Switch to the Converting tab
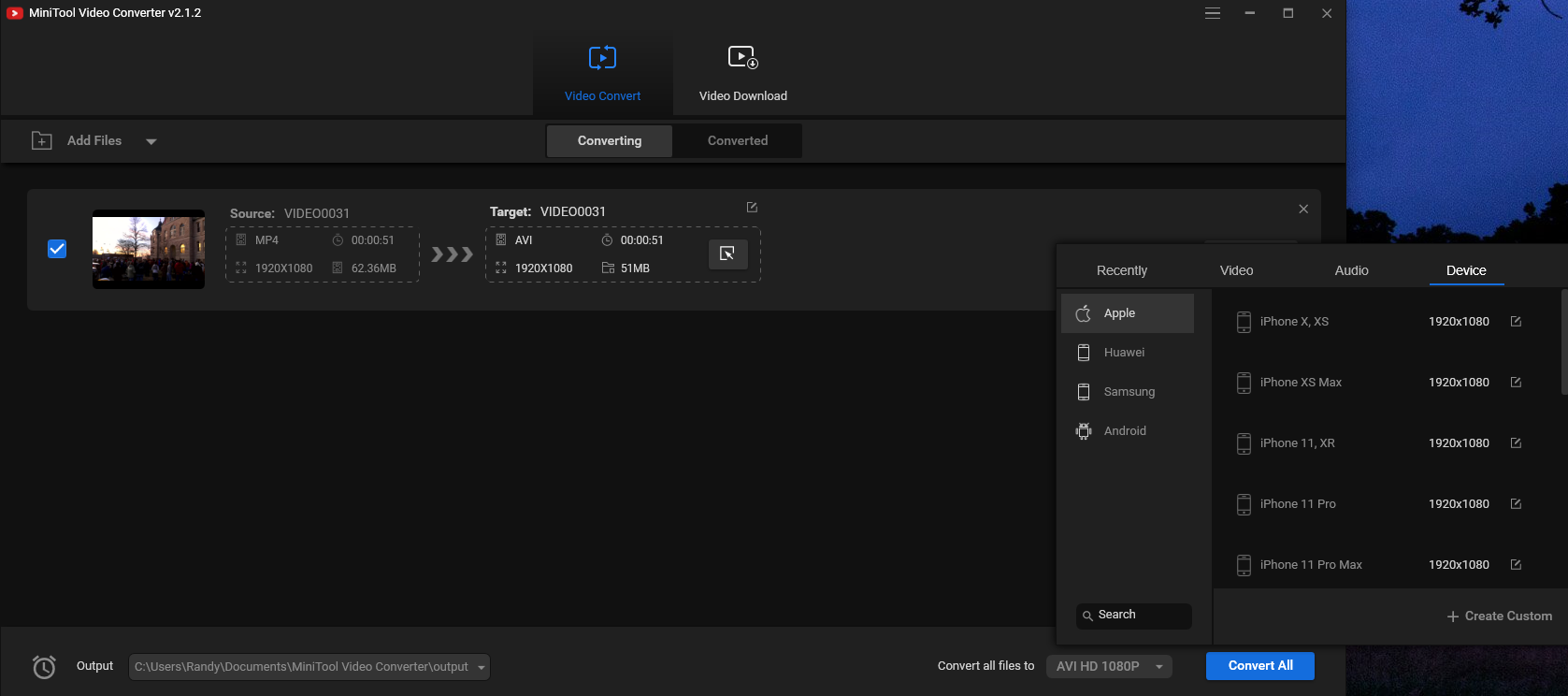Image resolution: width=1568 pixels, height=696 pixels. pos(610,140)
